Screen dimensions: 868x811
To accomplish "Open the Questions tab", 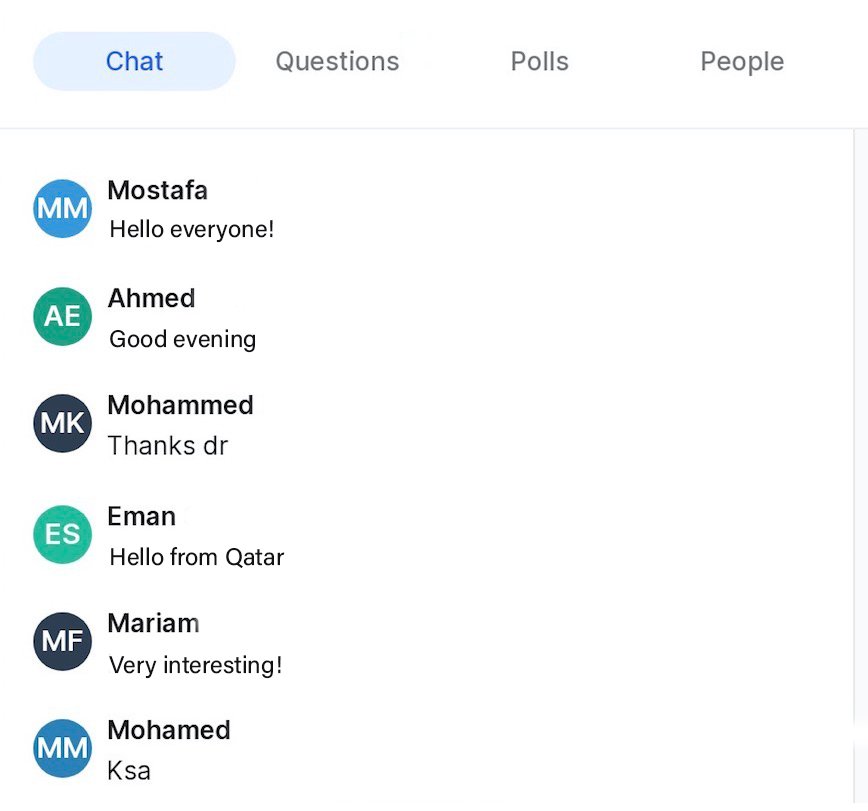I will [337, 61].
